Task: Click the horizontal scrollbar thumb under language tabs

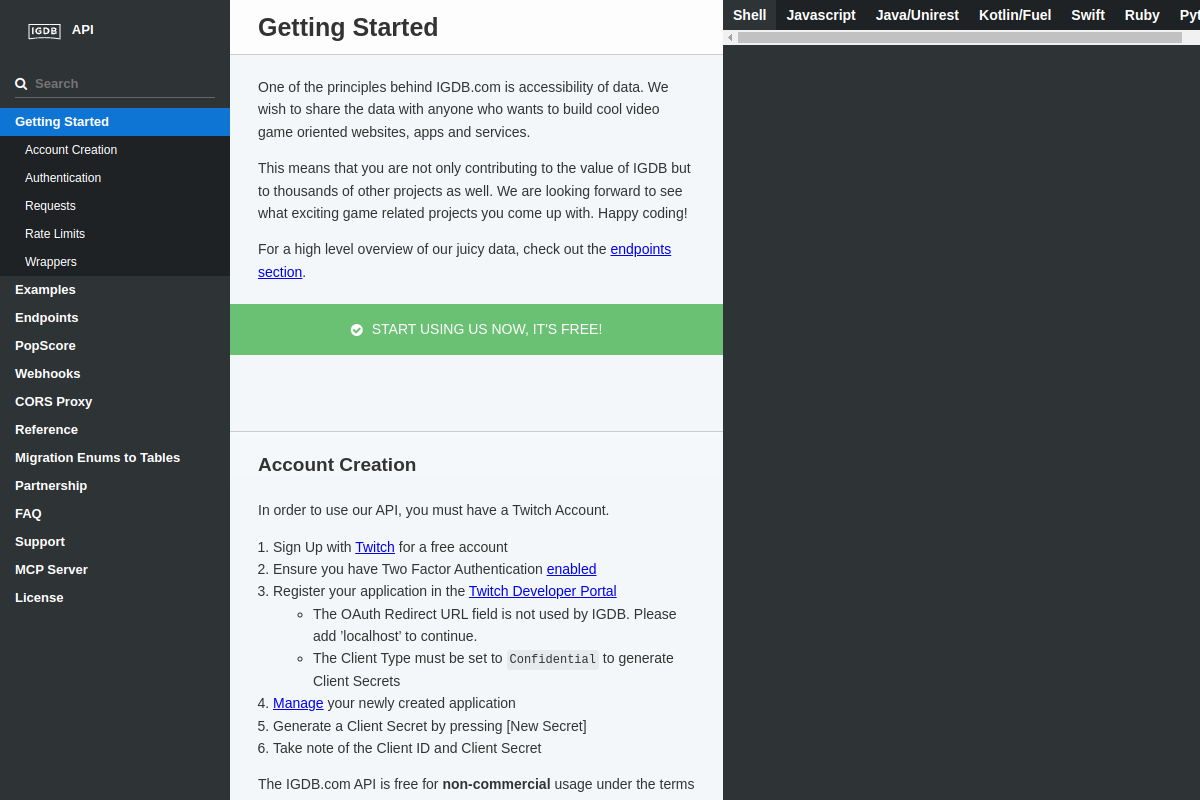Action: [x=960, y=37]
